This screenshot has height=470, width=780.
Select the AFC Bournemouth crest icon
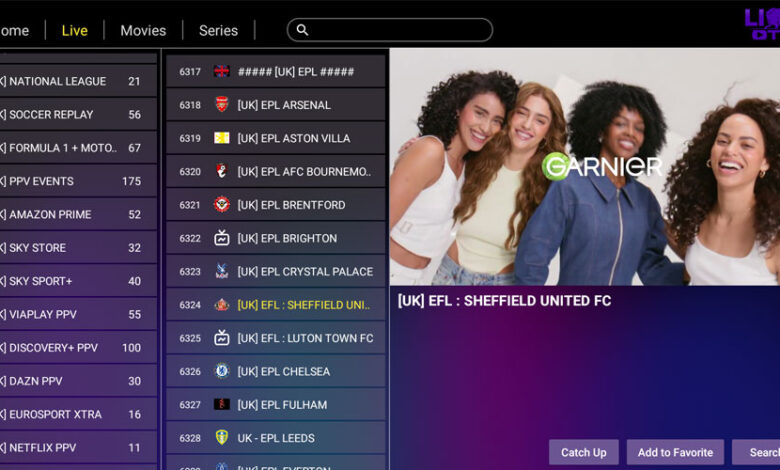222,172
